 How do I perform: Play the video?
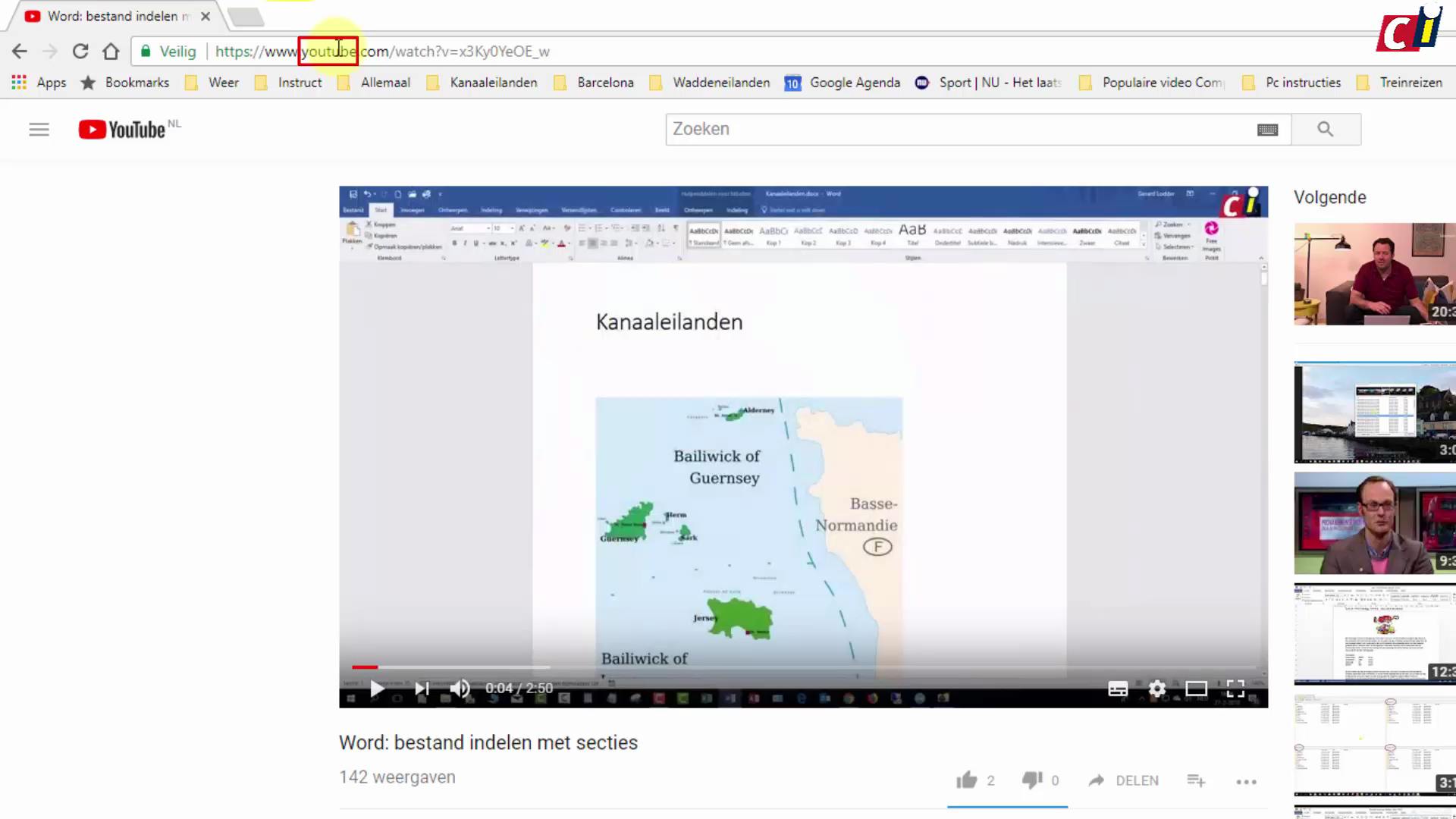coord(377,689)
